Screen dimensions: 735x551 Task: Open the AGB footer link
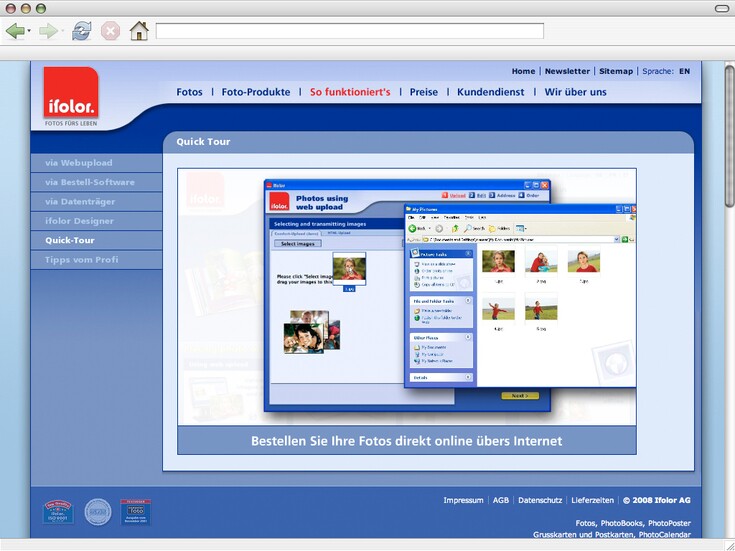501,500
